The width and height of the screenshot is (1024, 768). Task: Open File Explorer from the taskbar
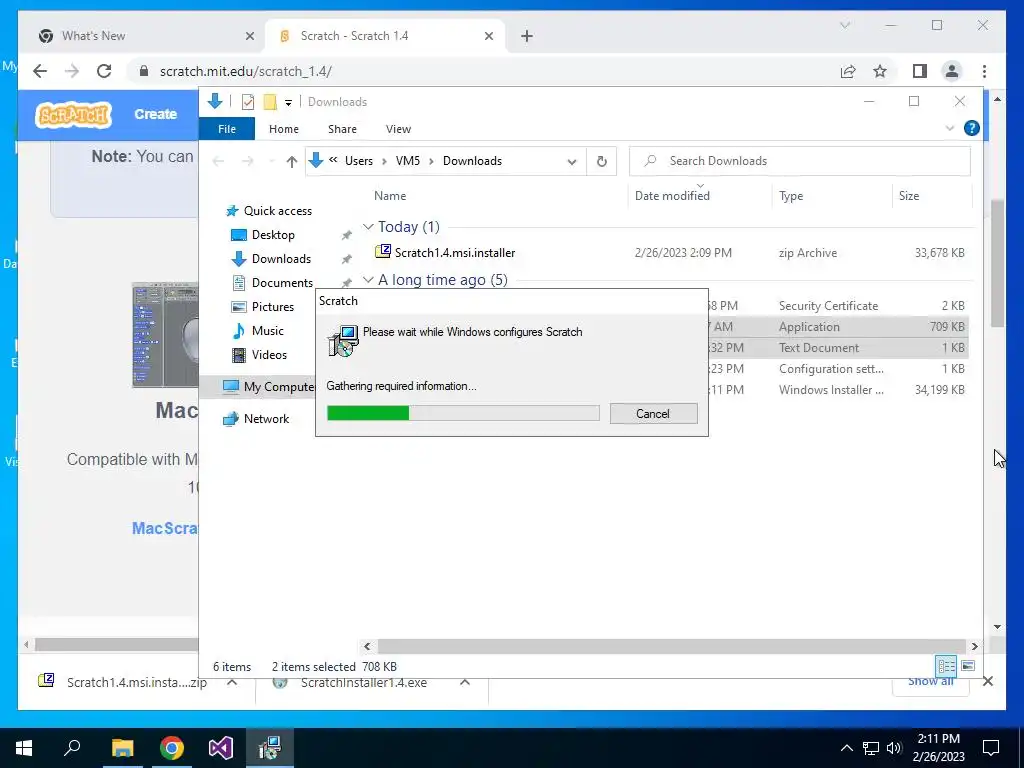[x=122, y=748]
